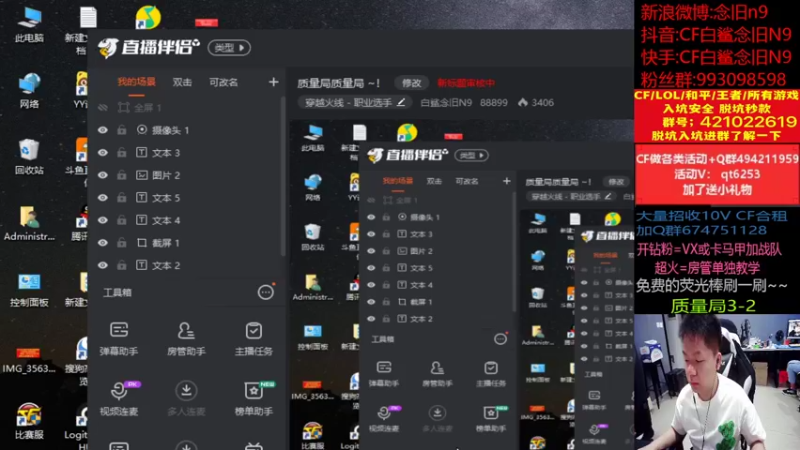800x450 pixels.
Task: Open 网络 desktop icon
Action: pos(29,90)
